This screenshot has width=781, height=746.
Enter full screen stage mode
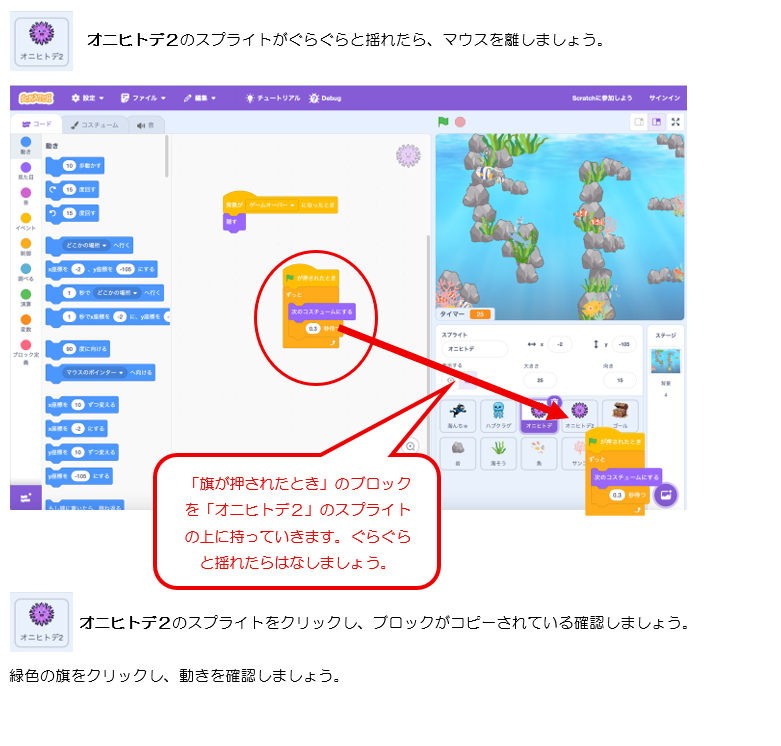676,122
